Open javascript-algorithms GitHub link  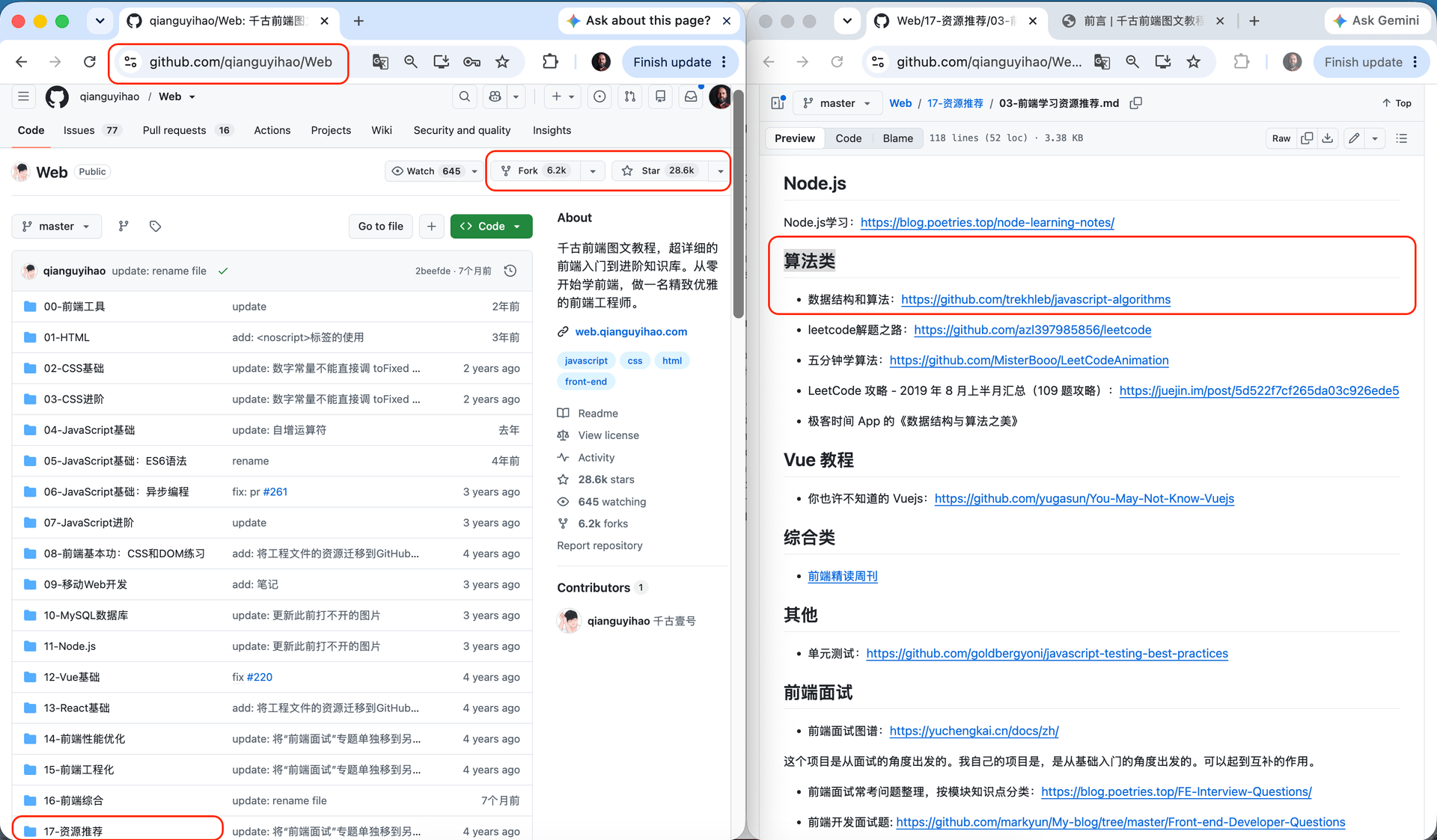point(1036,299)
